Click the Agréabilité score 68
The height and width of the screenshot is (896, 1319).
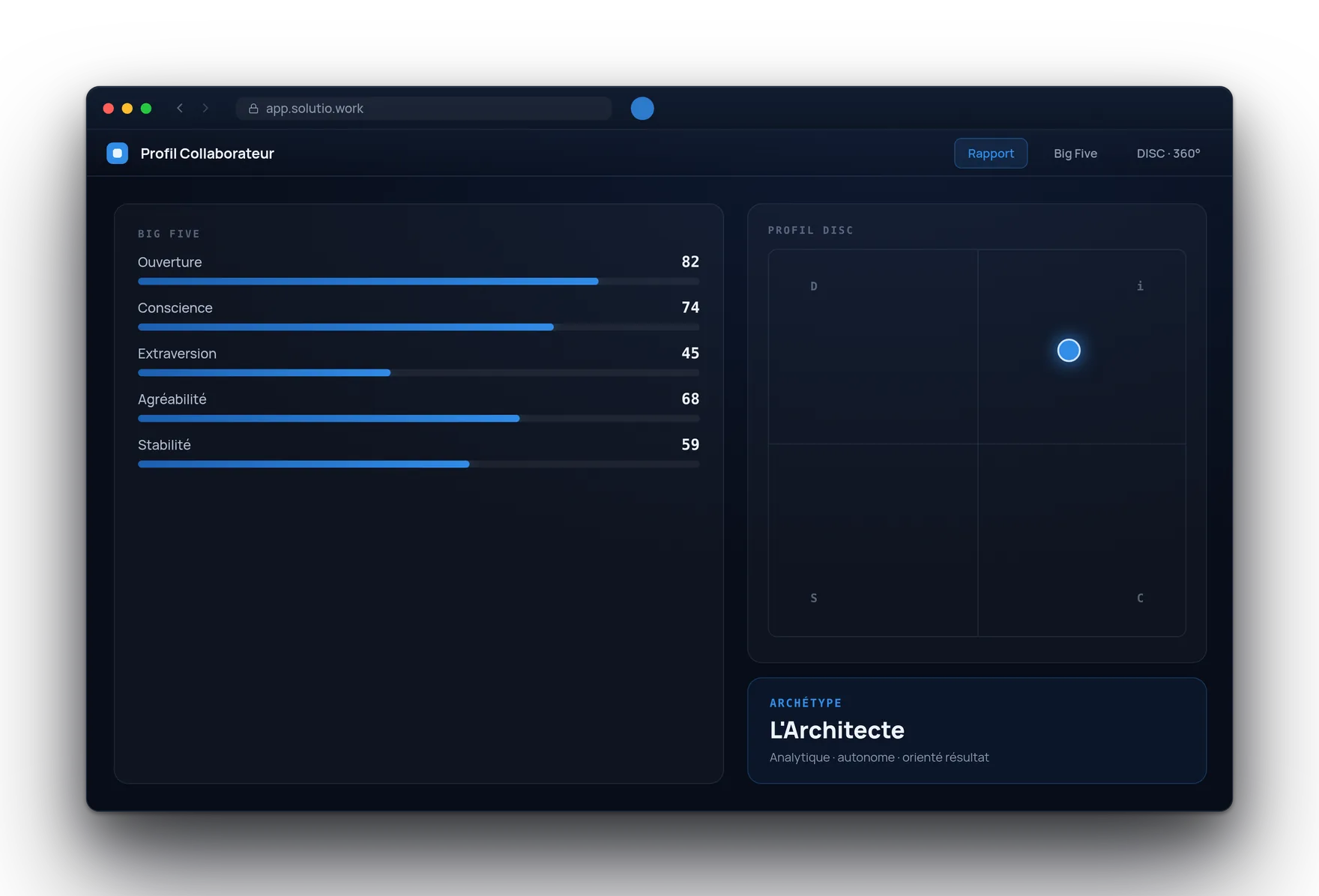click(x=690, y=399)
